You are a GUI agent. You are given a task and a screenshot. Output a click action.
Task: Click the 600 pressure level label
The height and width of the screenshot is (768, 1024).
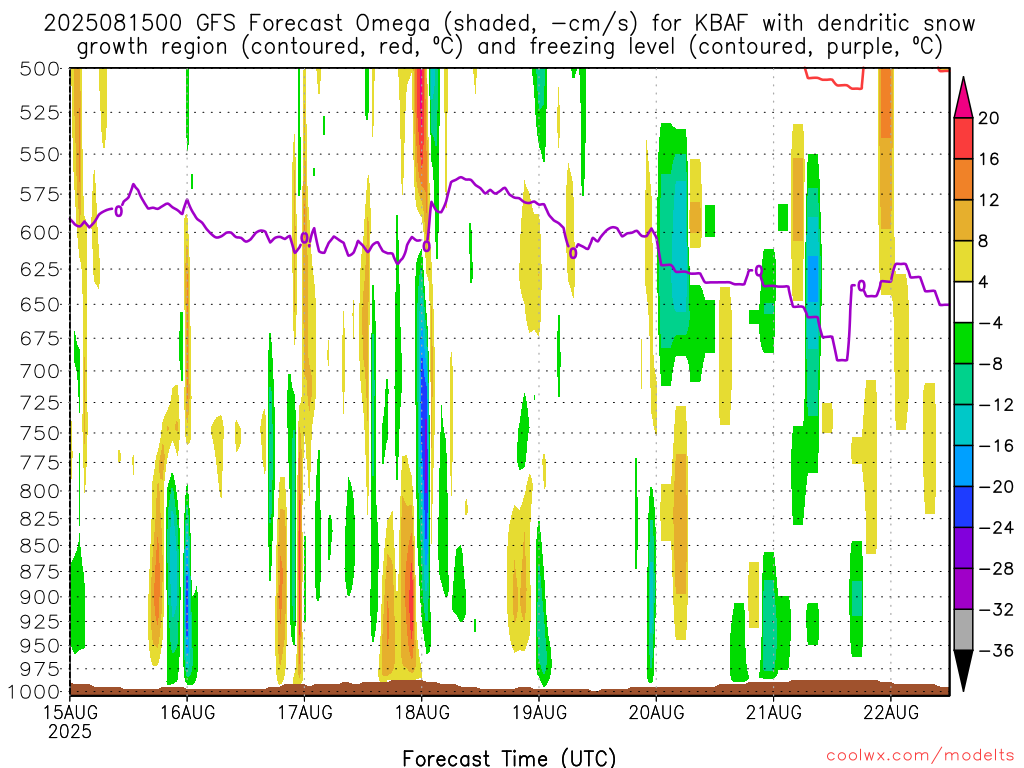[40, 232]
